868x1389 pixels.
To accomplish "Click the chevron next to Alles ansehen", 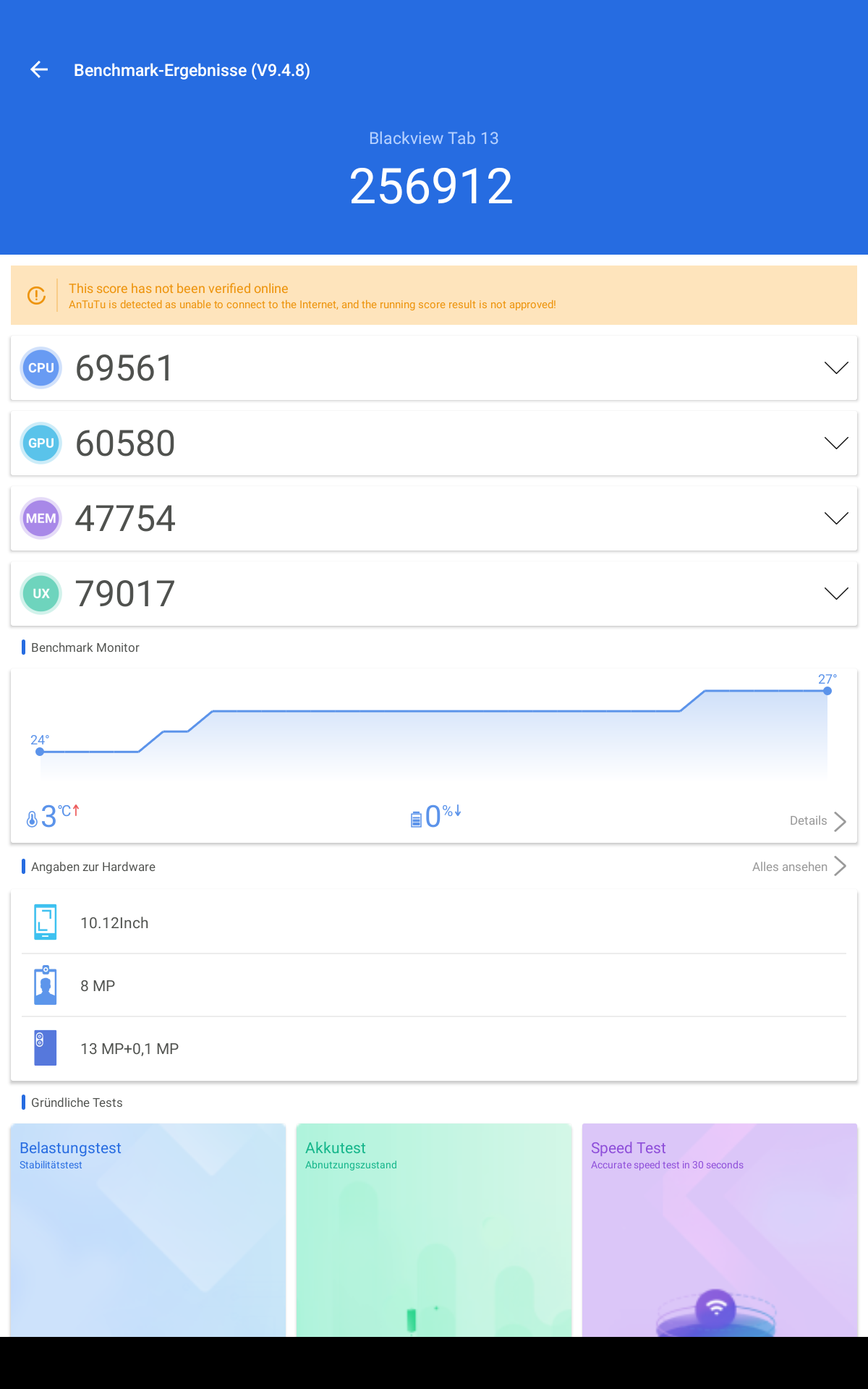I will tap(840, 867).
